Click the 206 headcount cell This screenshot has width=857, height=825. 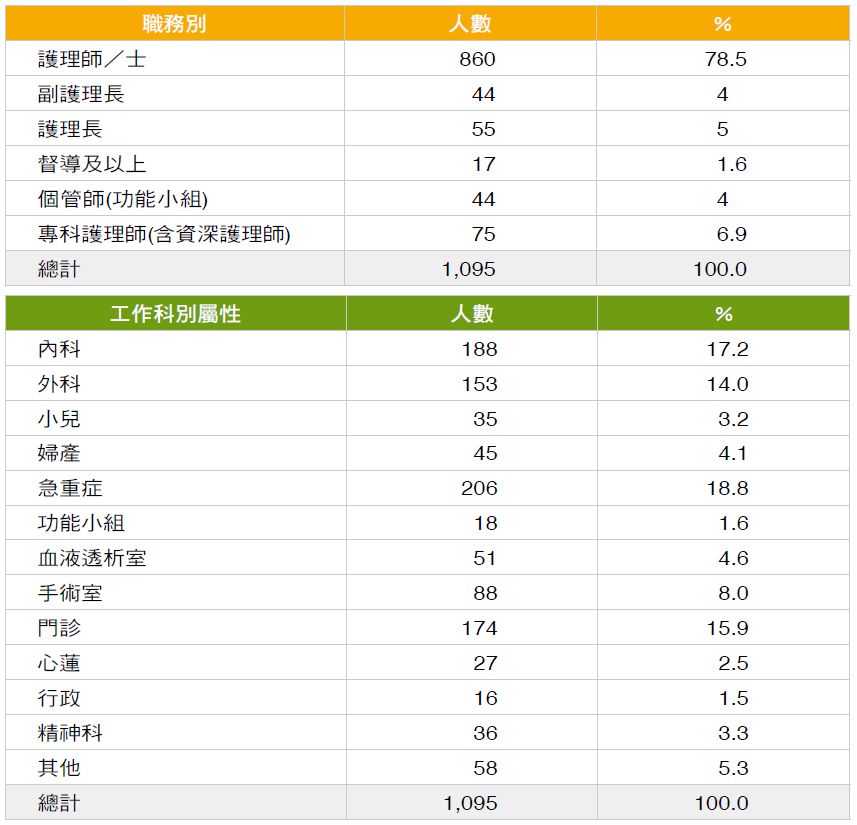coord(479,488)
